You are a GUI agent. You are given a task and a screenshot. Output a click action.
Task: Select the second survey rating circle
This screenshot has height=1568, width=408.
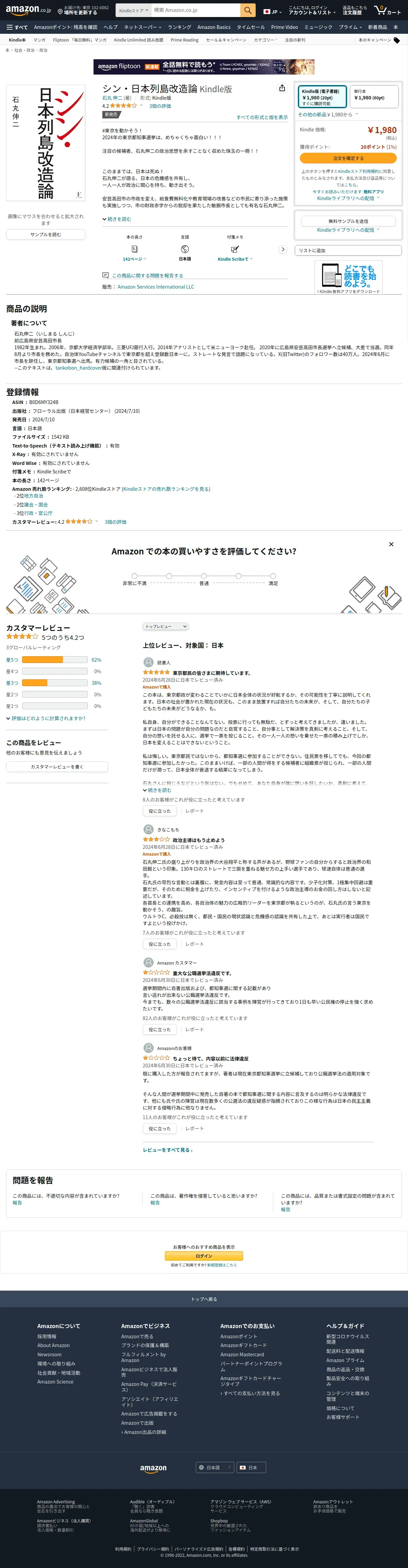coord(169,576)
